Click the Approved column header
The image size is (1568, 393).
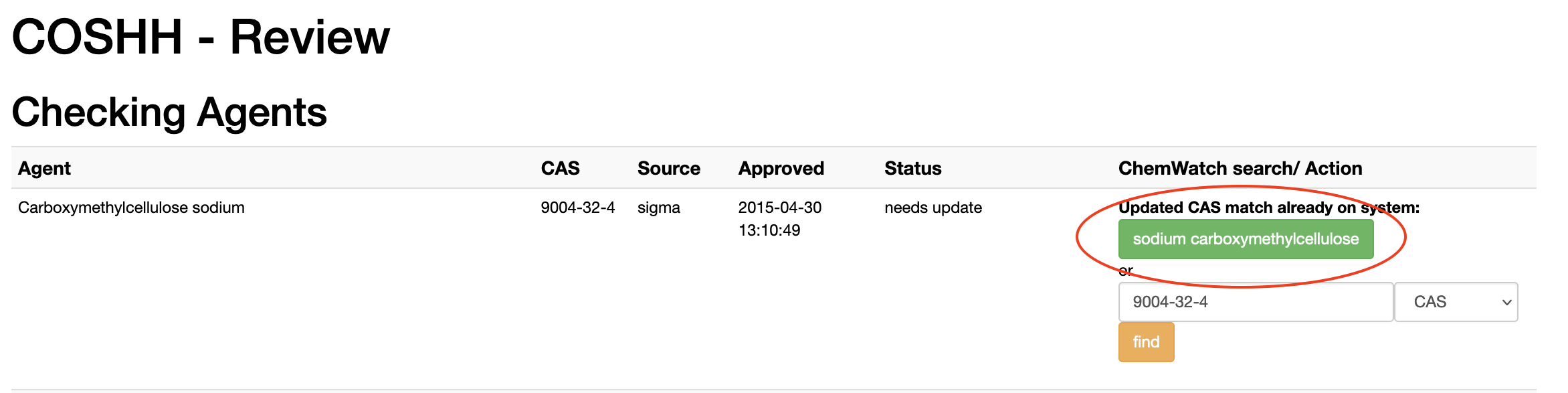coord(781,168)
